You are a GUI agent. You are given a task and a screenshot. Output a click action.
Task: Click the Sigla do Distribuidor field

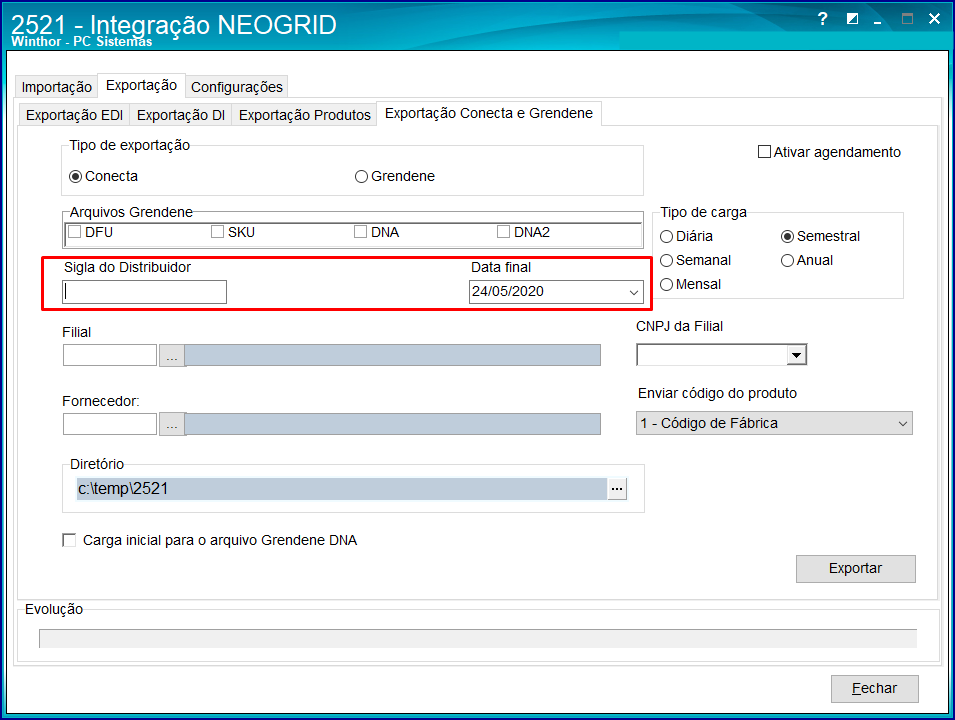point(144,292)
